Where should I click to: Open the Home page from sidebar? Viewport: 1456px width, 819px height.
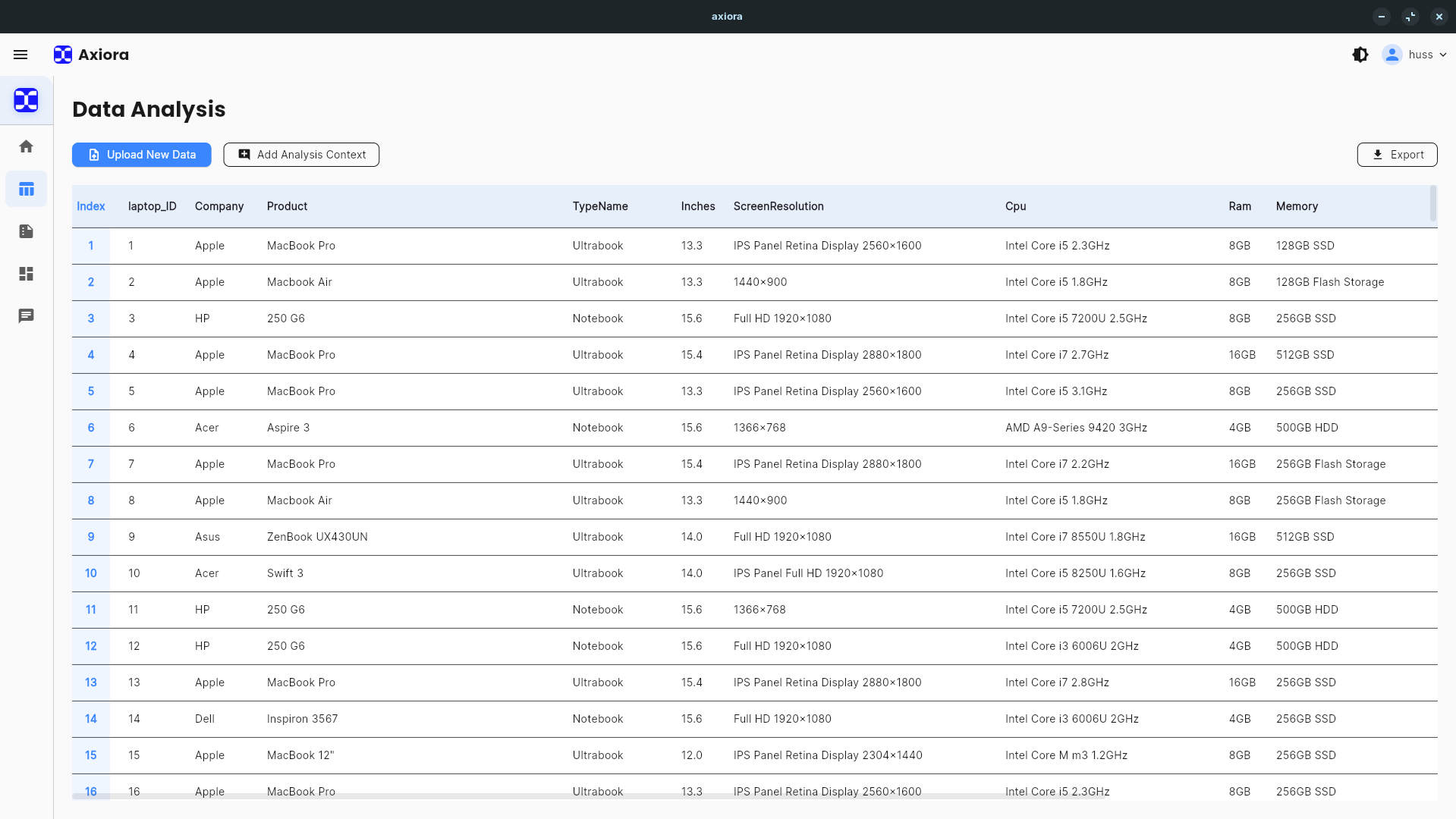[27, 146]
